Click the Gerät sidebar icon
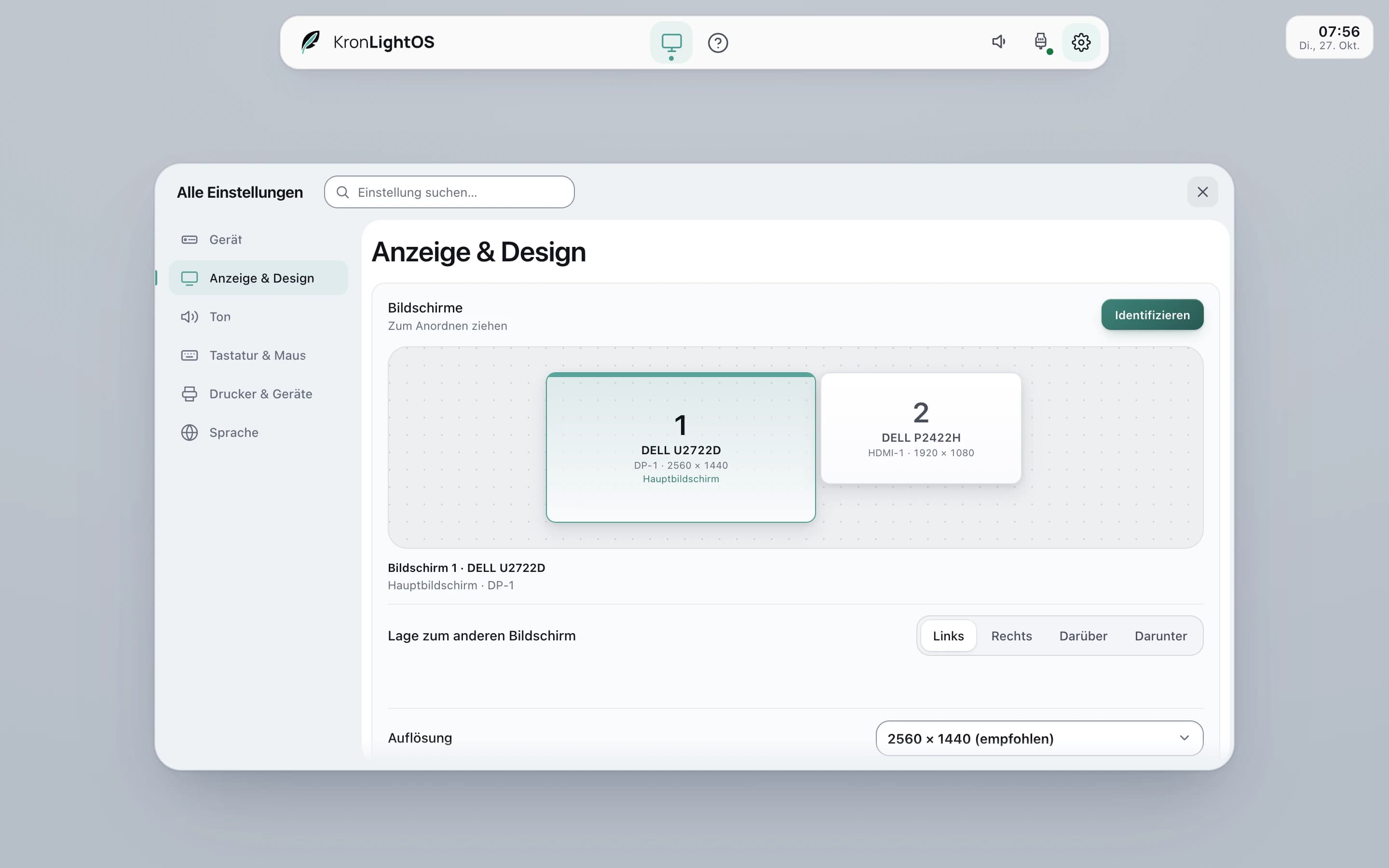Image resolution: width=1389 pixels, height=868 pixels. 190,239
